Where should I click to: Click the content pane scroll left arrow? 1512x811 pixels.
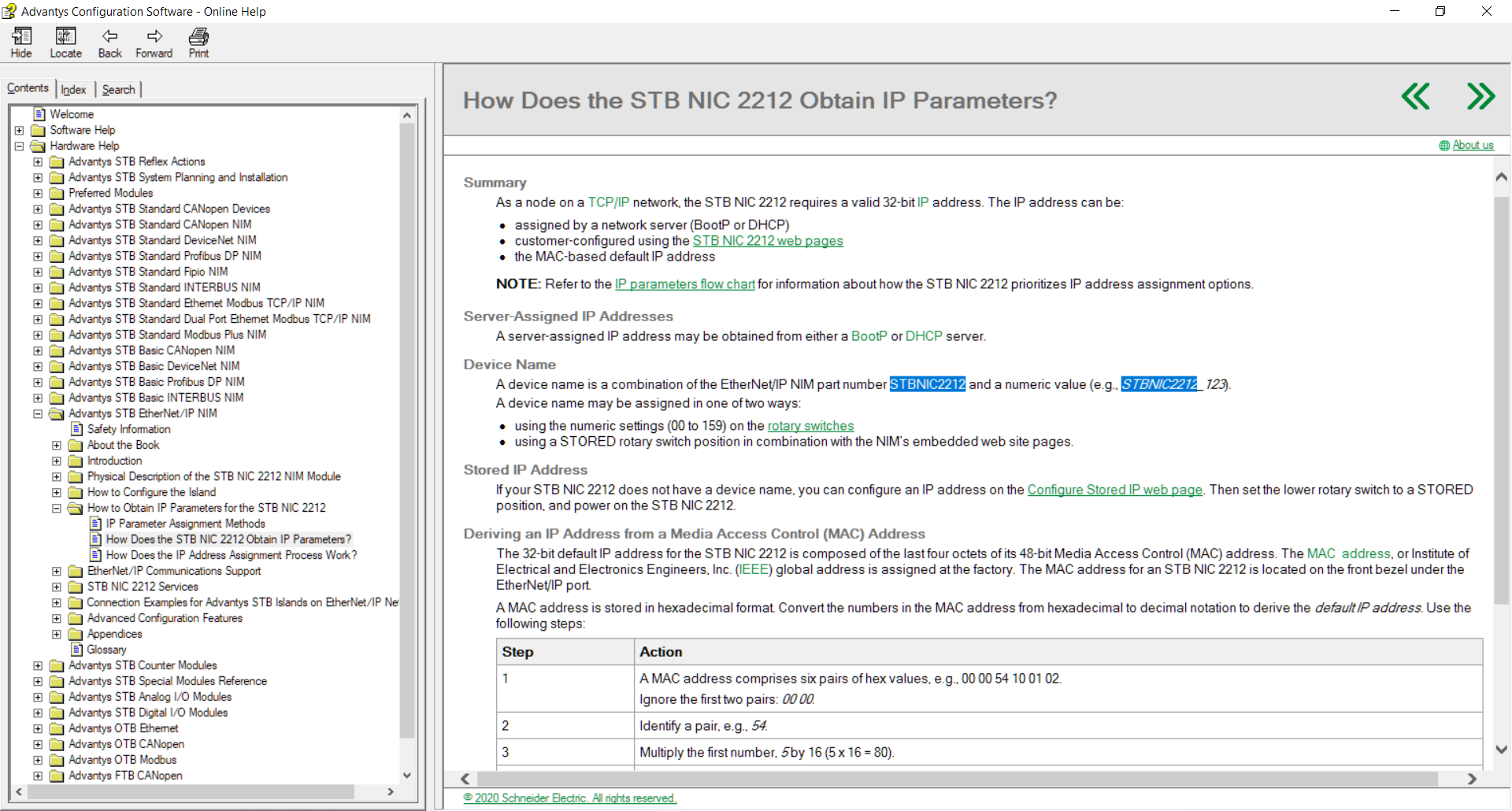465,779
